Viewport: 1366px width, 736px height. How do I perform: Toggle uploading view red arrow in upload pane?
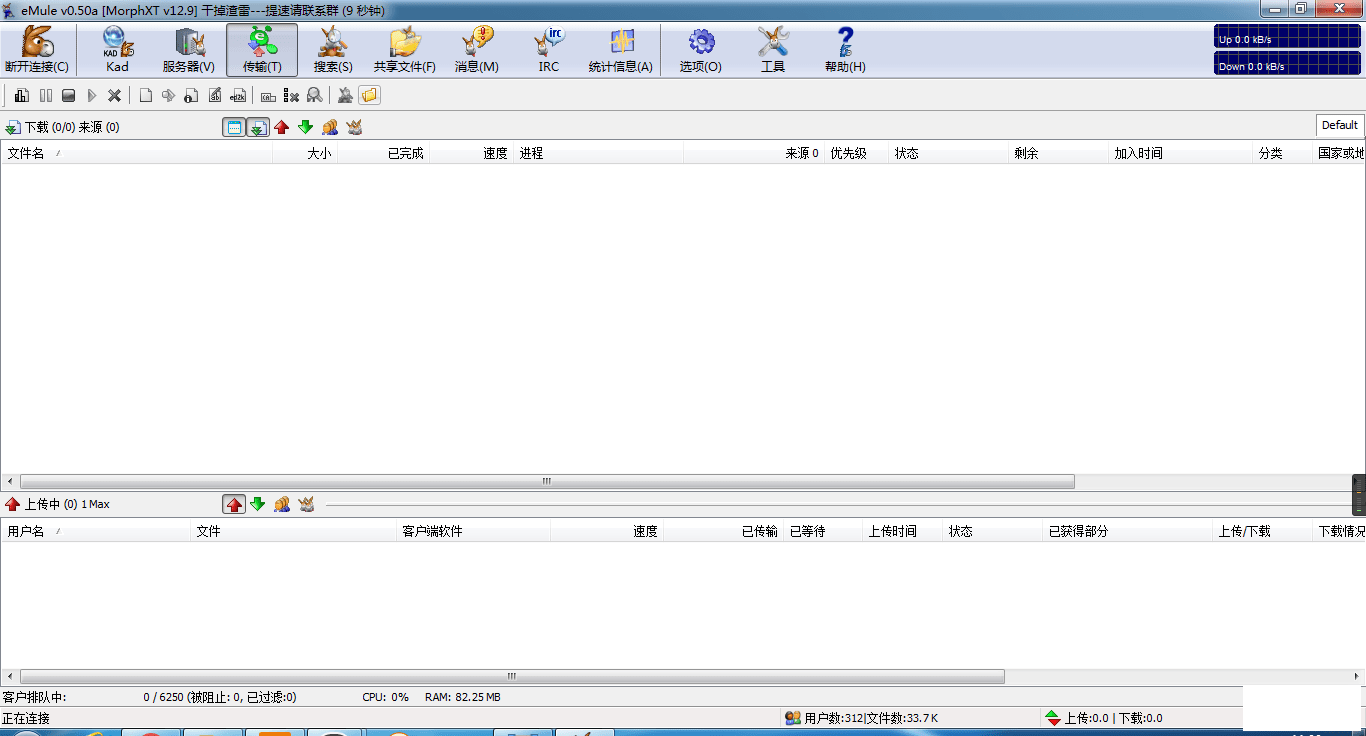coord(234,504)
